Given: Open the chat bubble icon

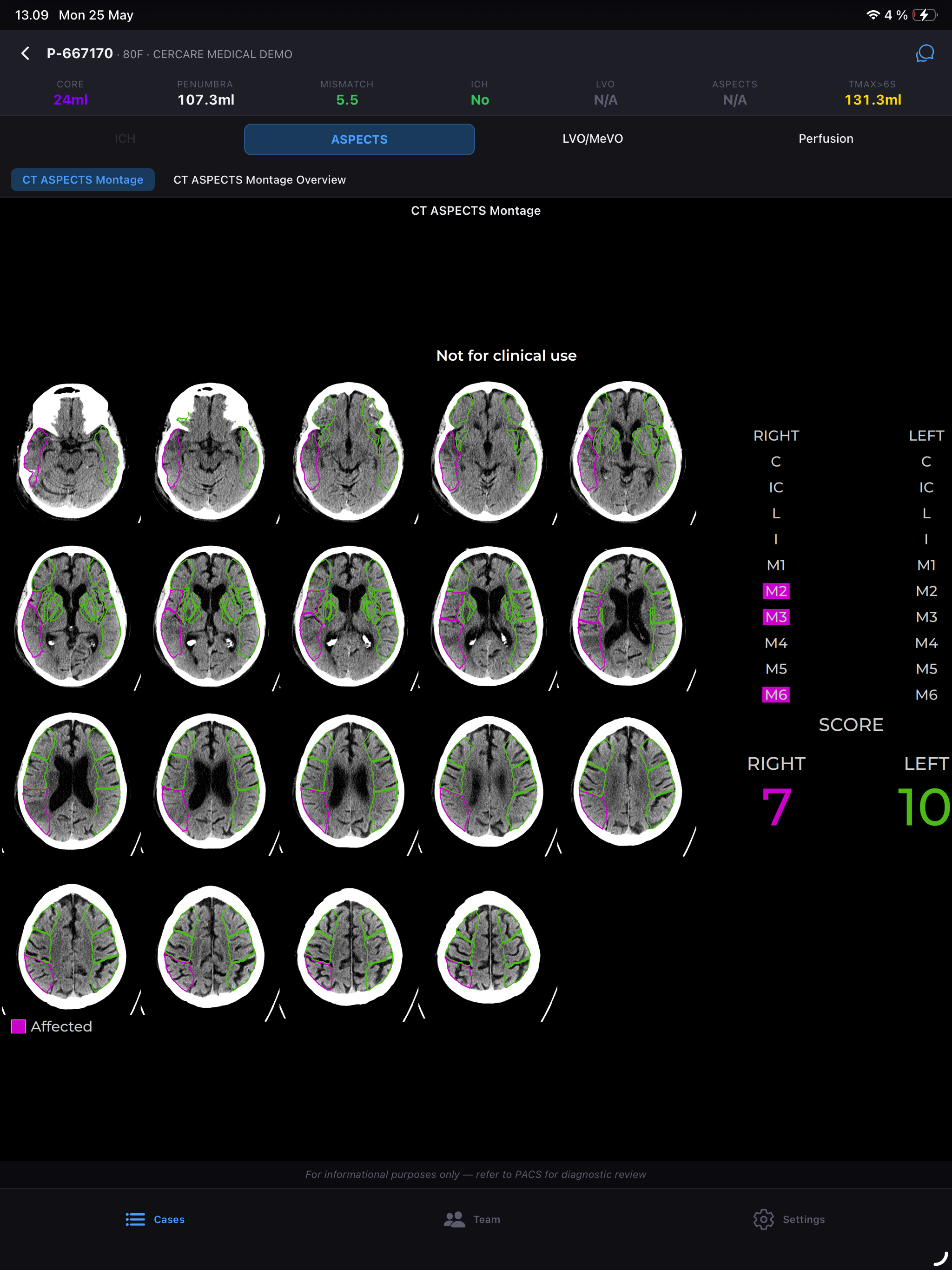Looking at the screenshot, I should 925,53.
